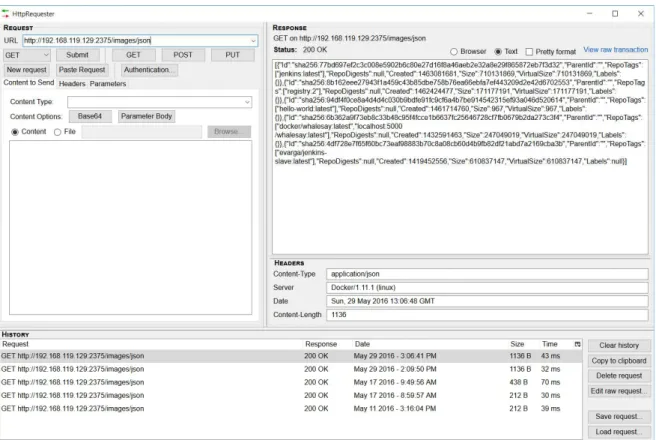Image resolution: width=656 pixels, height=440 pixels.
Task: Click the 438 B size cell
Action: (519, 382)
